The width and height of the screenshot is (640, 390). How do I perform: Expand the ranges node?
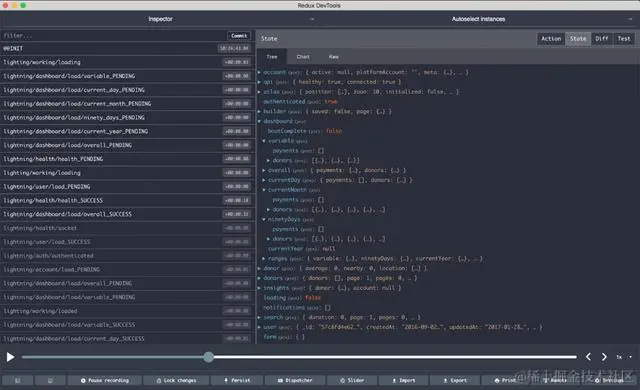coord(264,258)
